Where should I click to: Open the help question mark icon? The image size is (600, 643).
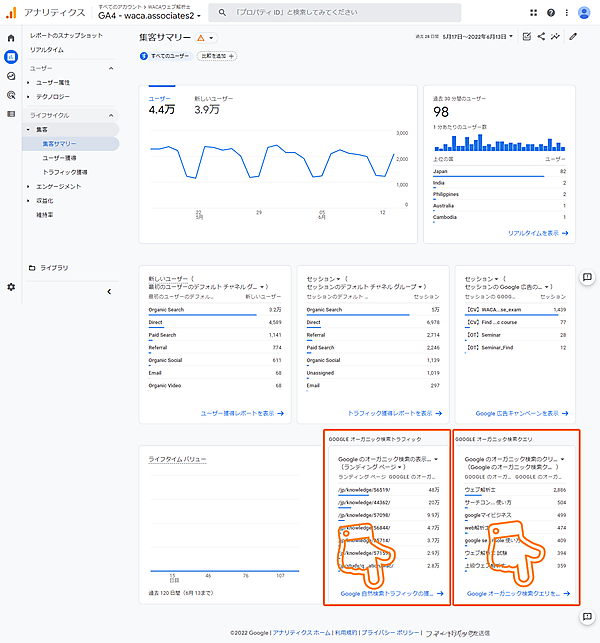coord(551,13)
